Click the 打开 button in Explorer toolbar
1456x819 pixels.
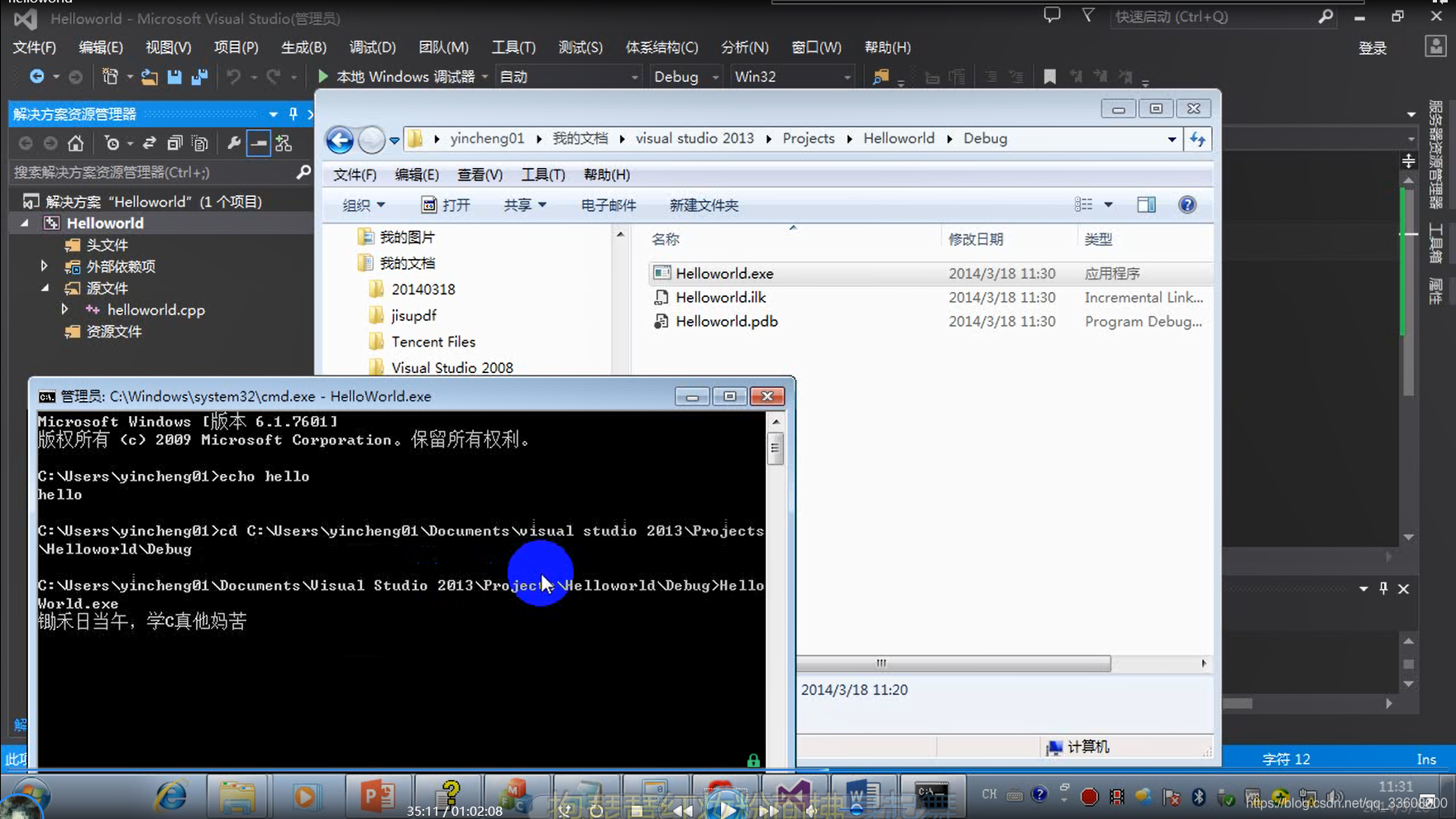(x=446, y=205)
